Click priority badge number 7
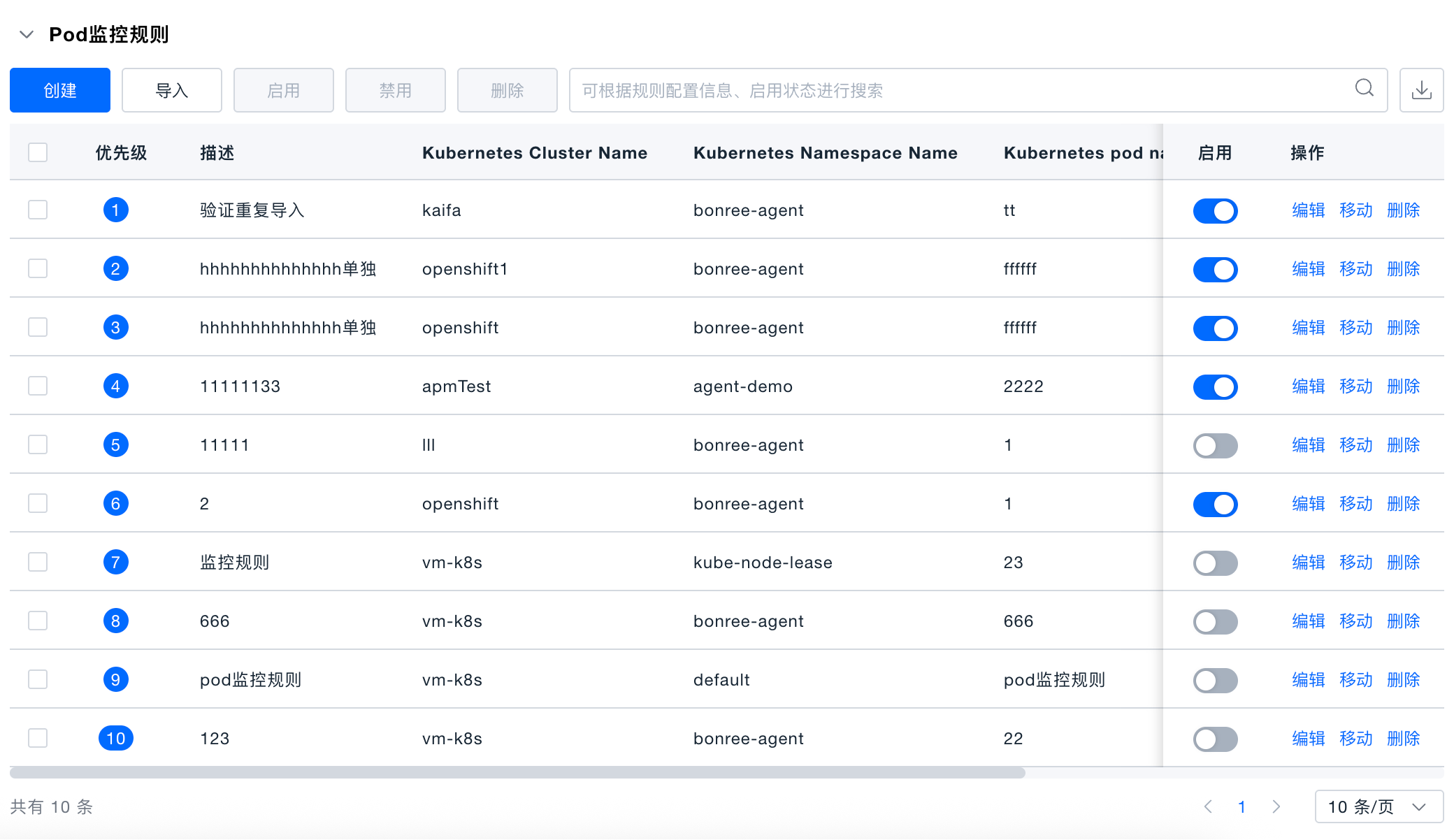 (116, 562)
